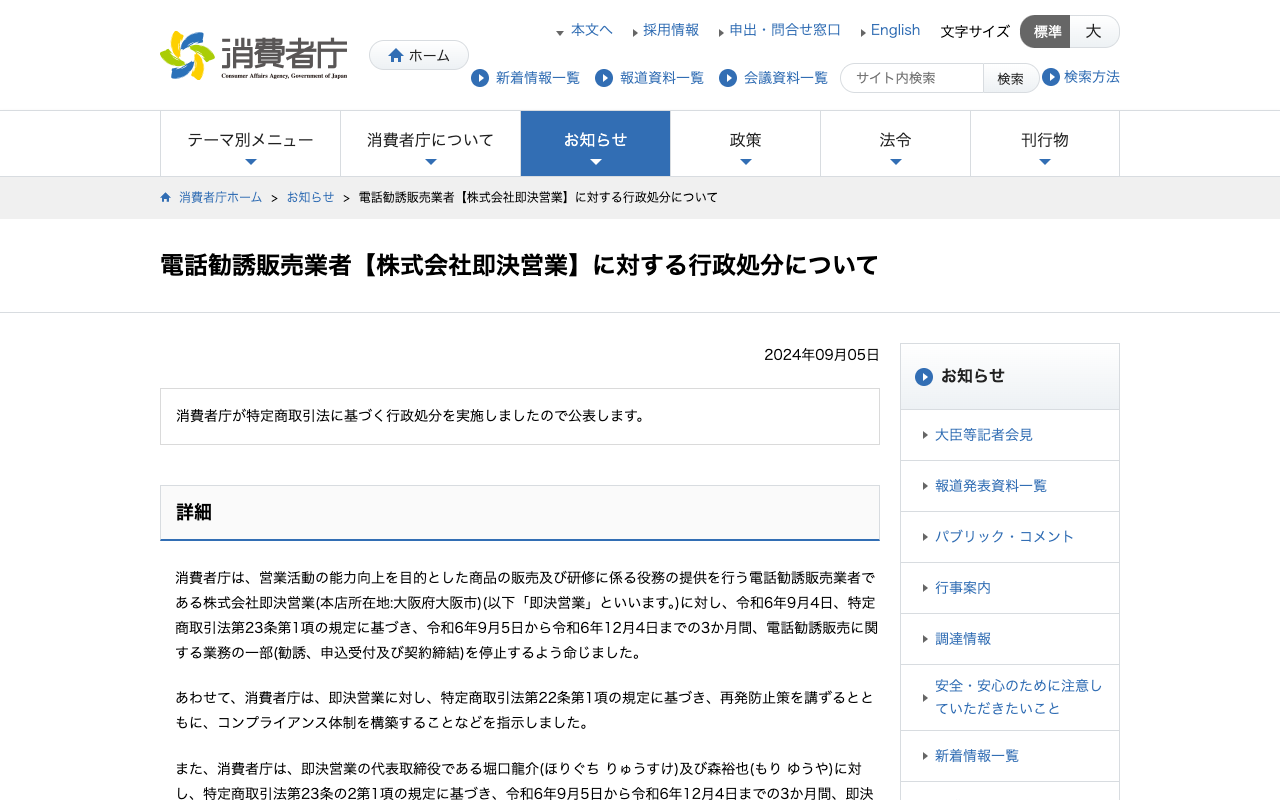
Task: Click the 詳細 section heading
Action: pos(520,513)
